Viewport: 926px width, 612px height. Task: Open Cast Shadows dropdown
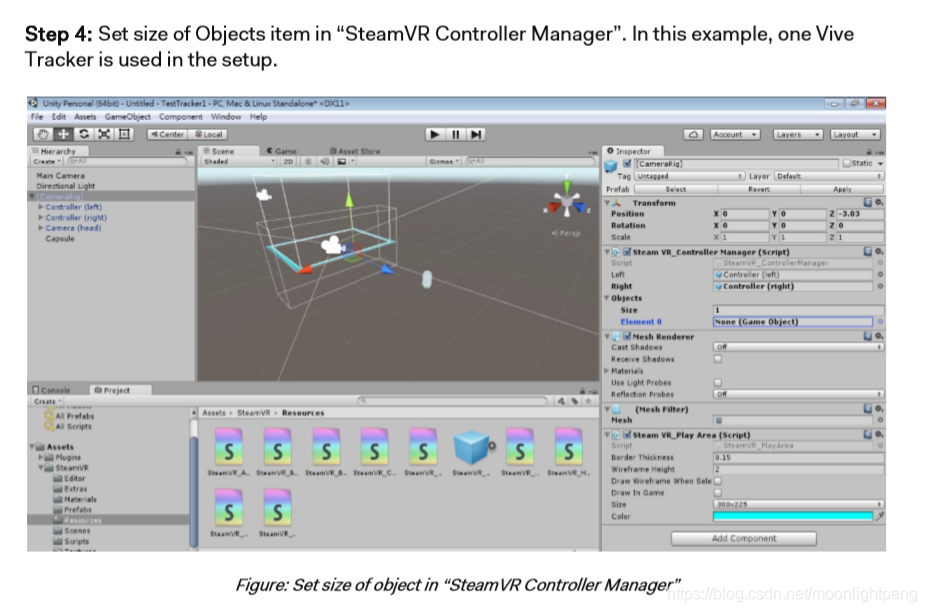tap(798, 347)
